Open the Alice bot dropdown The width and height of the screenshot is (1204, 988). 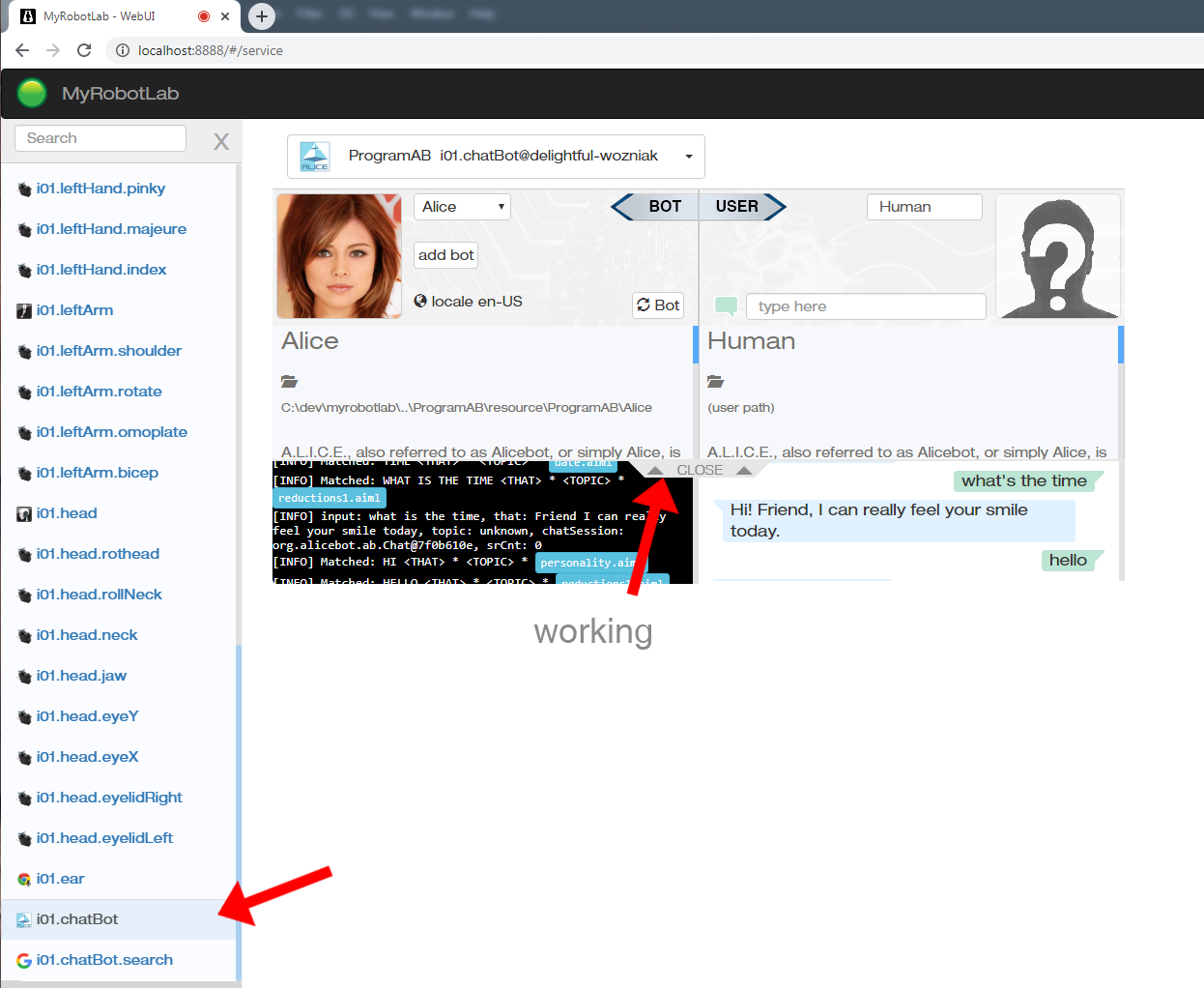tap(463, 207)
